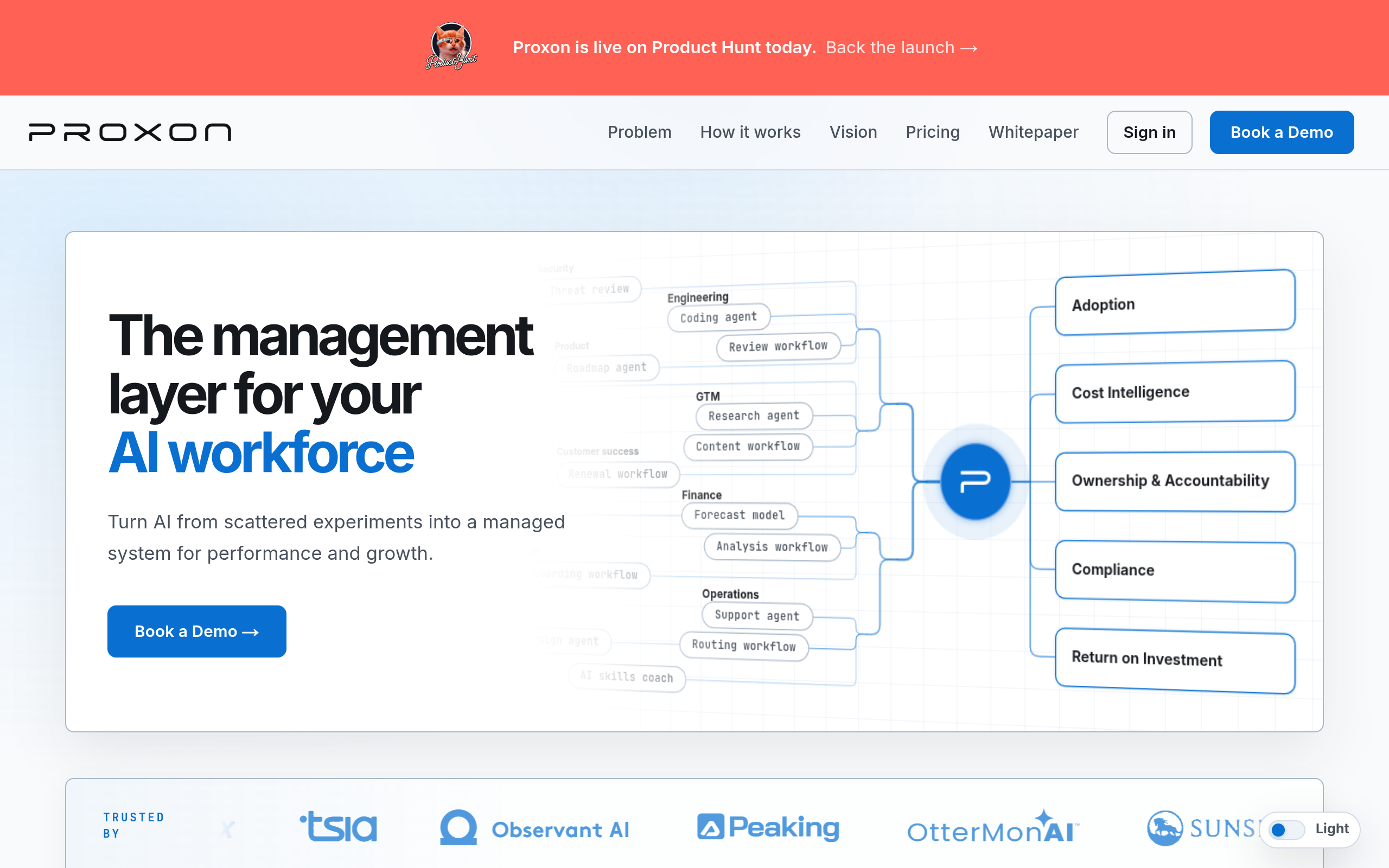
Task: Select the Compliance card
Action: point(1175,571)
